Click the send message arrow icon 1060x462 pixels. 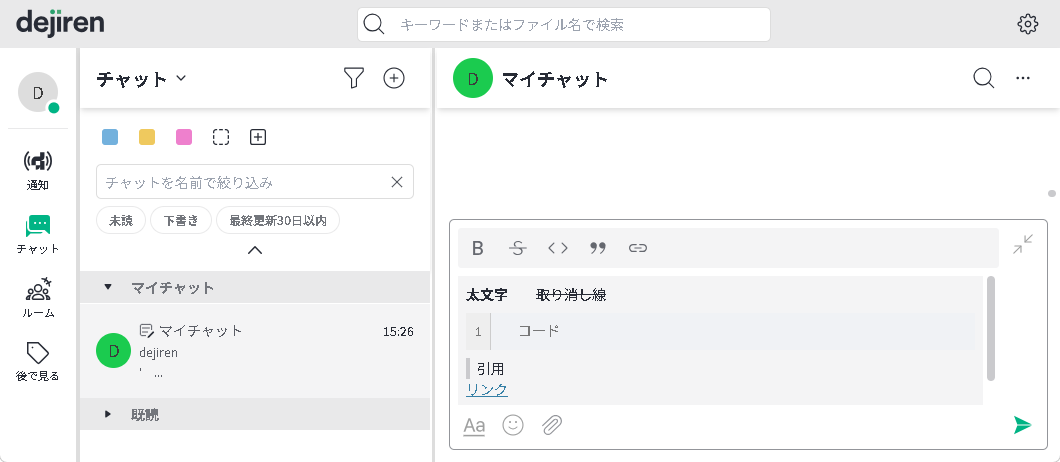tap(1021, 425)
